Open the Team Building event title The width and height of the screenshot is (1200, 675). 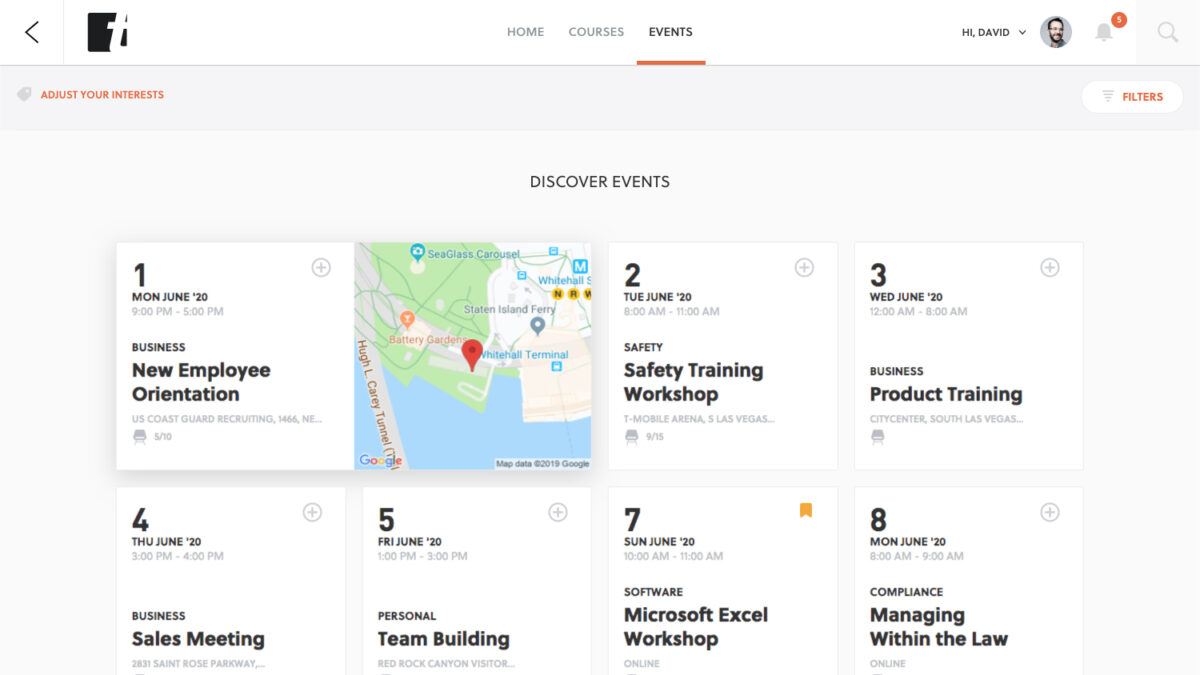[x=443, y=639]
